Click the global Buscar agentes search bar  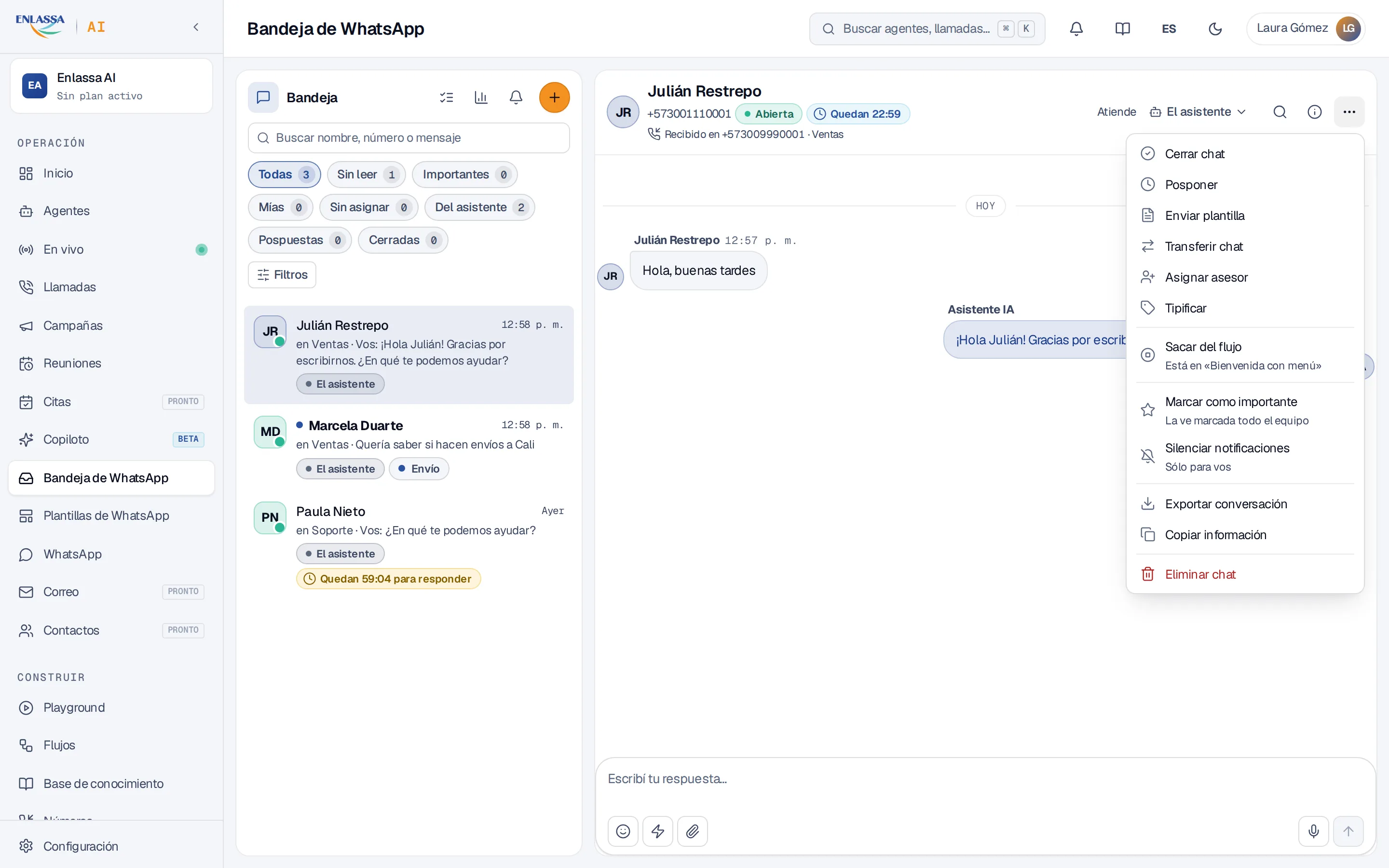(927, 29)
